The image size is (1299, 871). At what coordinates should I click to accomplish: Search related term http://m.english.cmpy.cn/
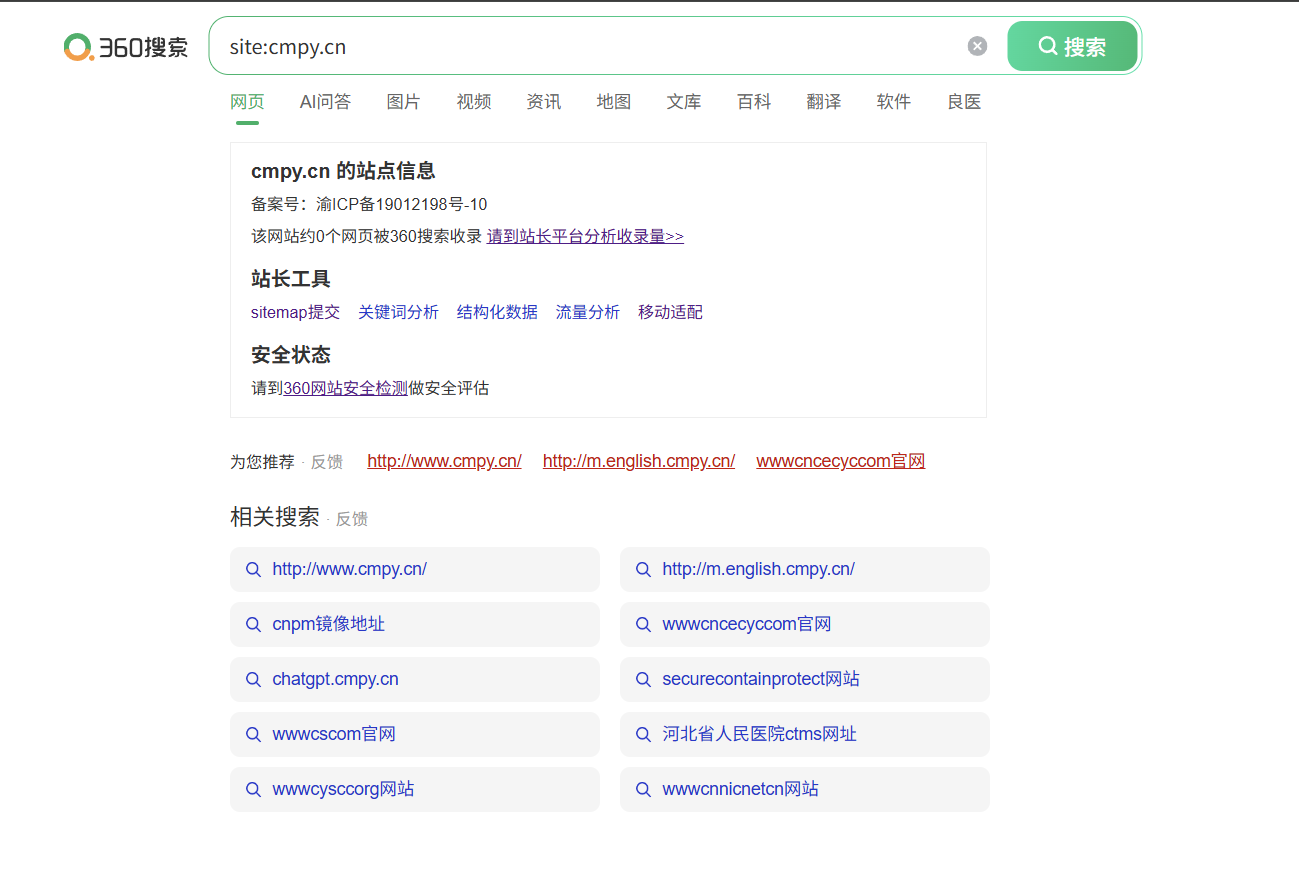click(805, 569)
